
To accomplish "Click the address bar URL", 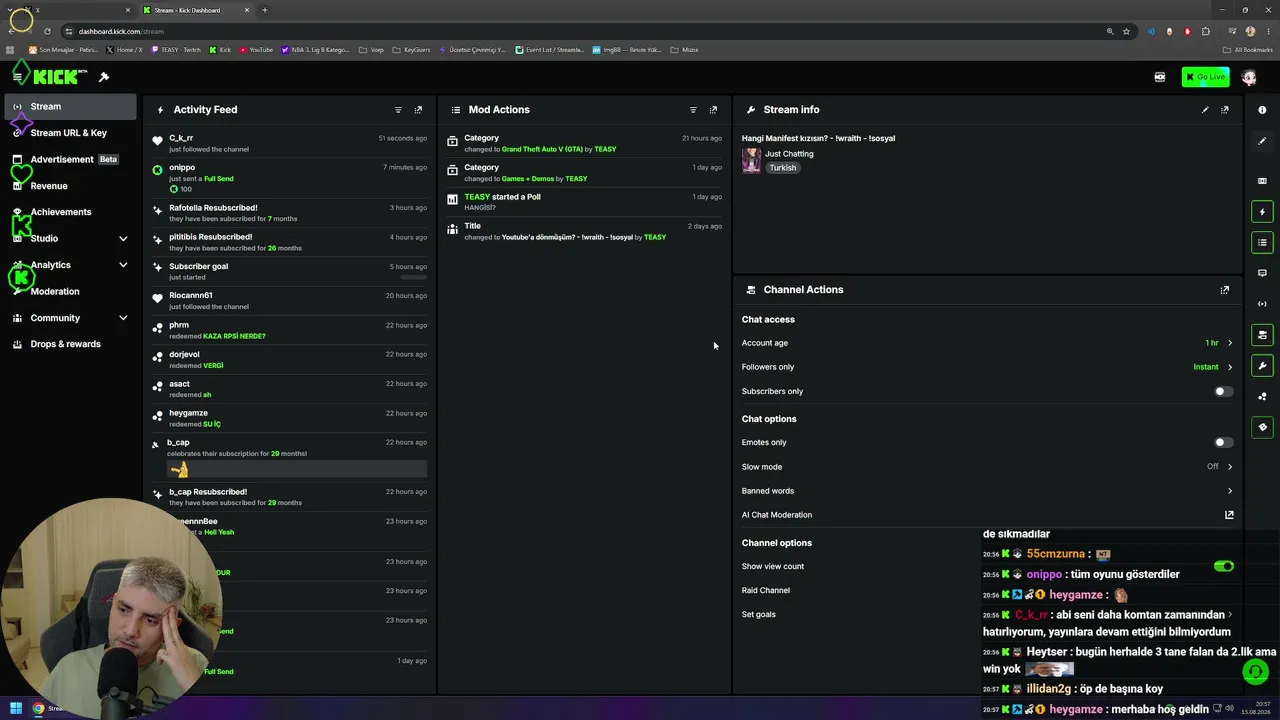I will (x=121, y=31).
